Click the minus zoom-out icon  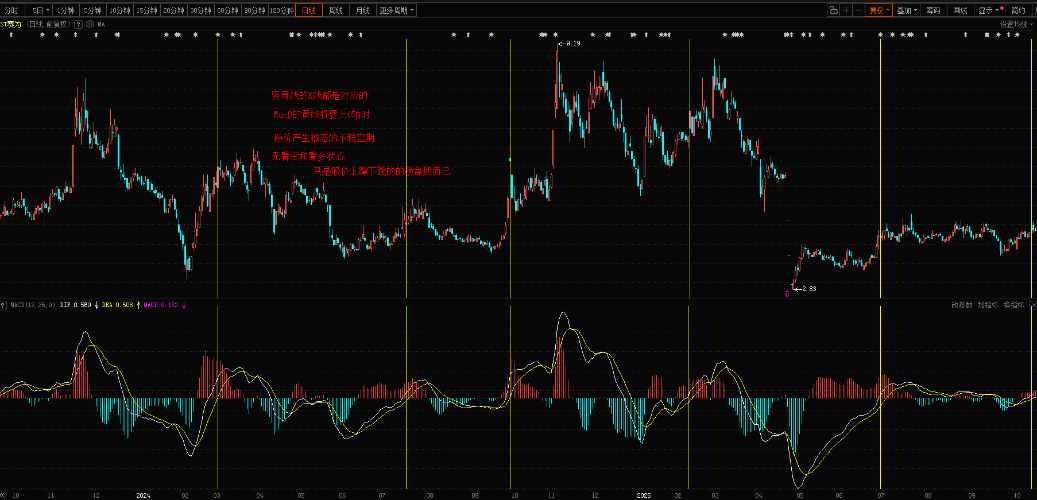858,11
